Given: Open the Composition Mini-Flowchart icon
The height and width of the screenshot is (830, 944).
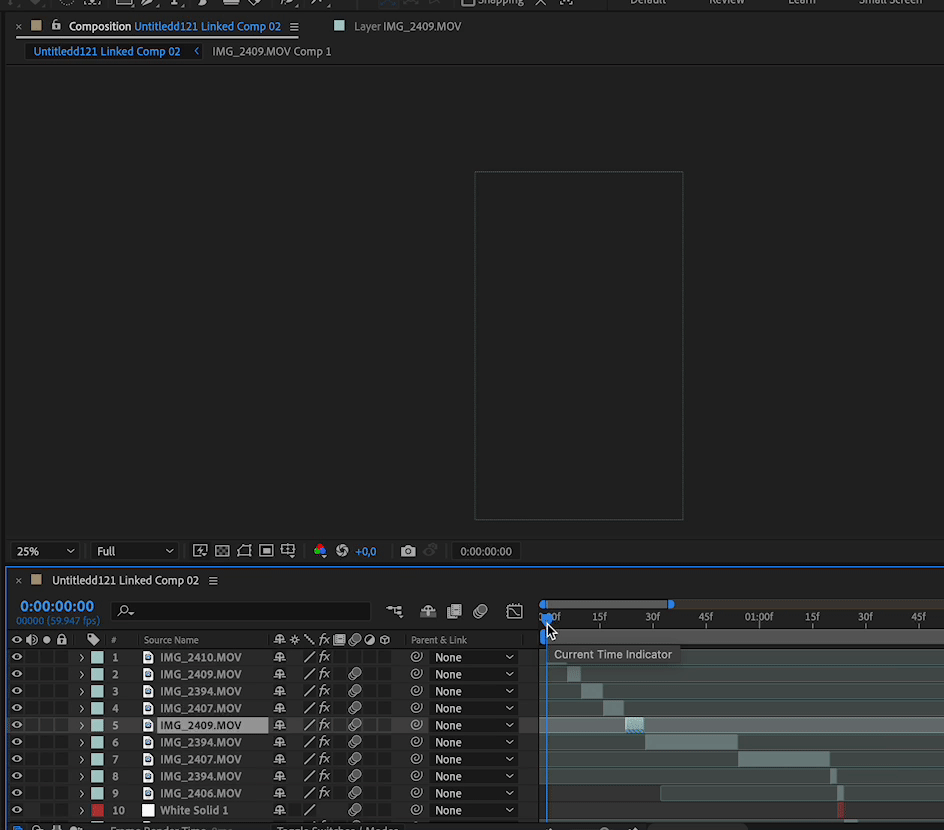Looking at the screenshot, I should pos(395,611).
